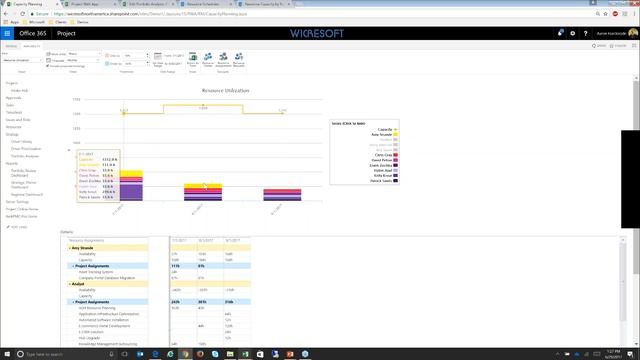Collapse the Analyst Project Assignments row
The width and height of the screenshot is (640, 360).
[x=73, y=302]
